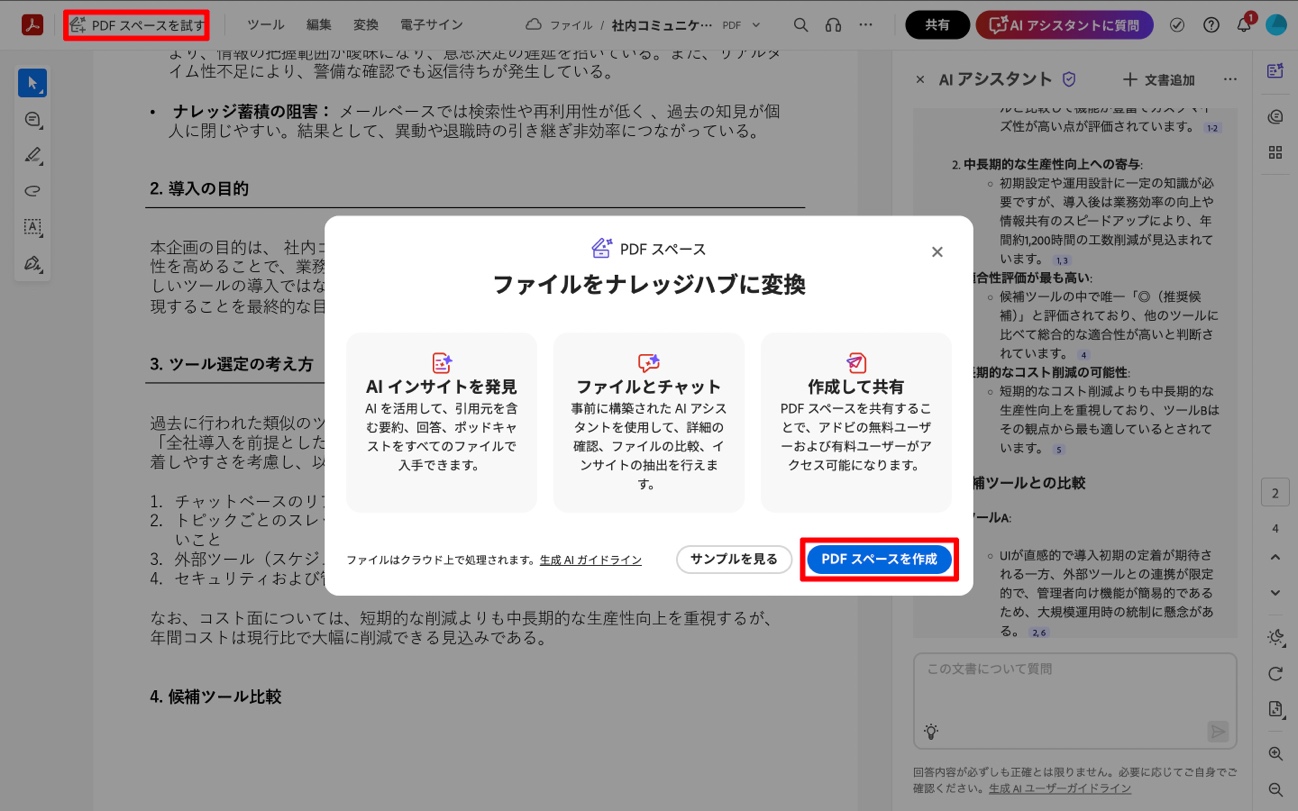Screen dimensions: 1298x811
Task: Open the 編集 menu
Action: (319, 25)
